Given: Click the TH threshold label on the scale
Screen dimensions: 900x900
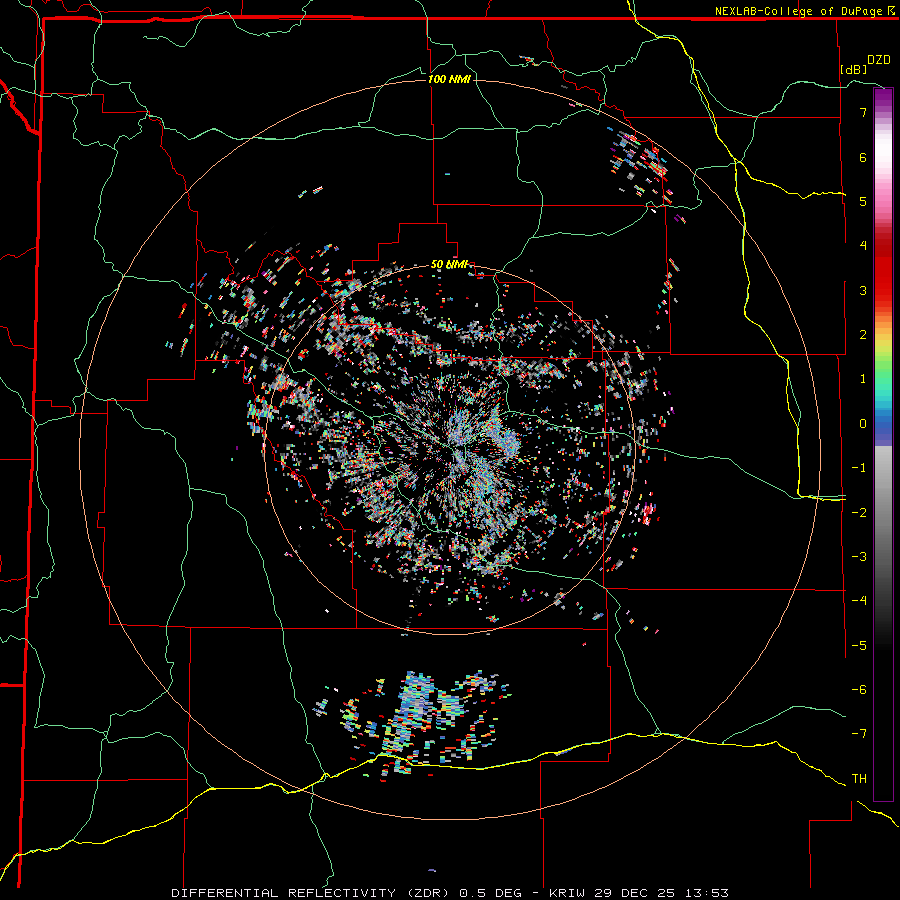Looking at the screenshot, I should coord(859,779).
